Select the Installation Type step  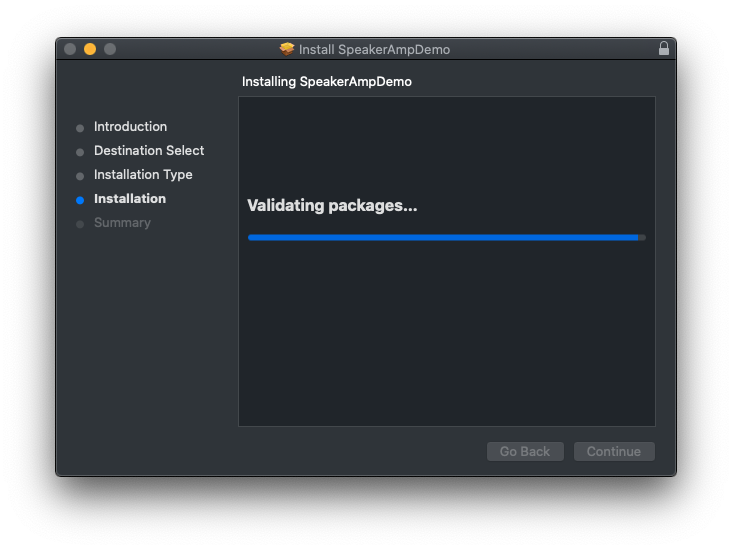coord(143,175)
